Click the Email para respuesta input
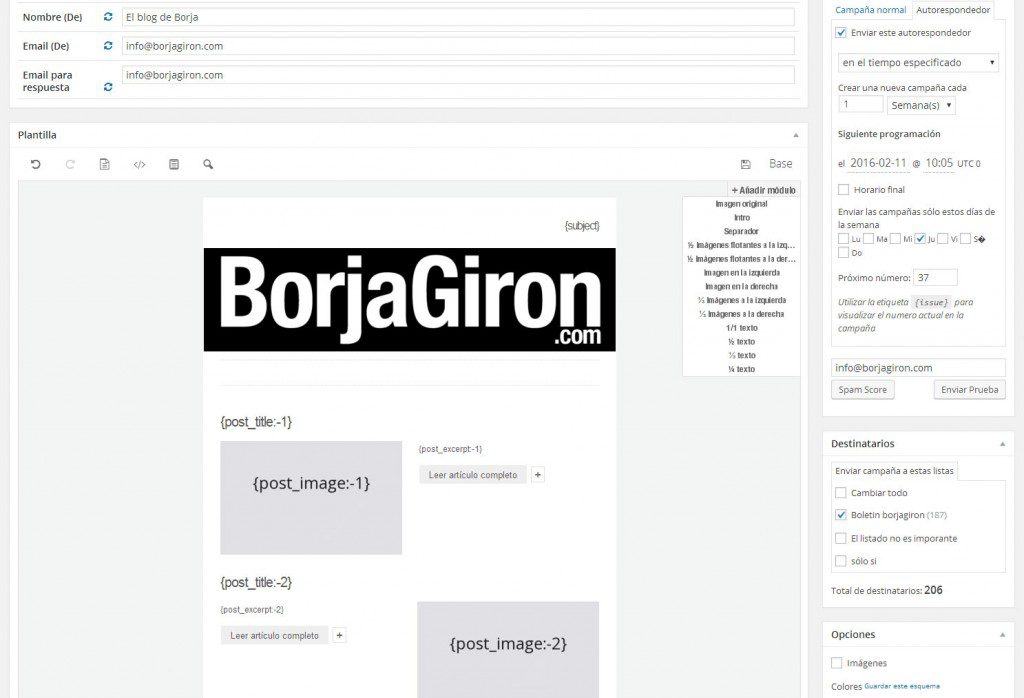Screen dimensions: 1024x698 click(x=458, y=75)
